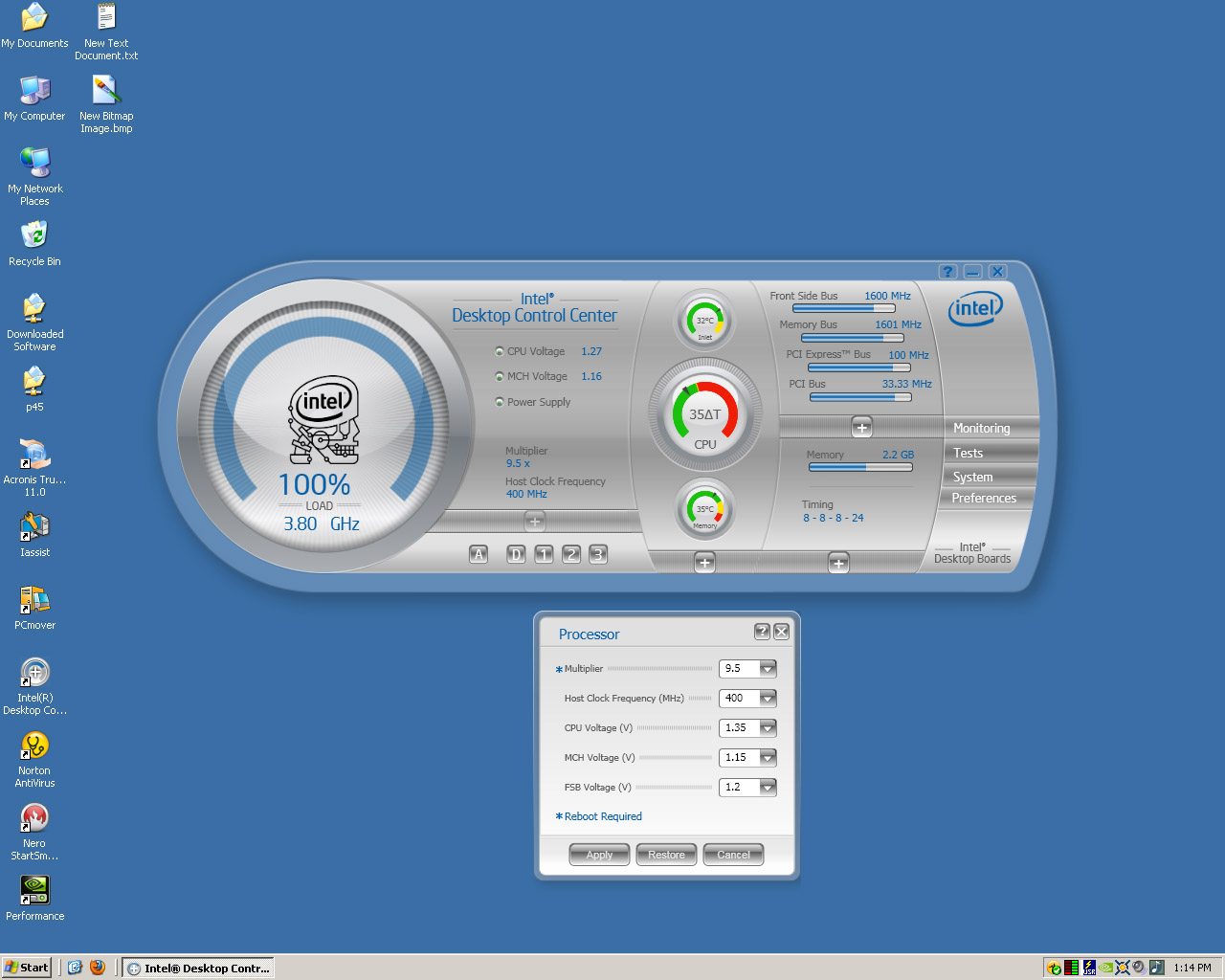
Task: Expand bus panel plus below PCI Bus
Action: tap(862, 428)
